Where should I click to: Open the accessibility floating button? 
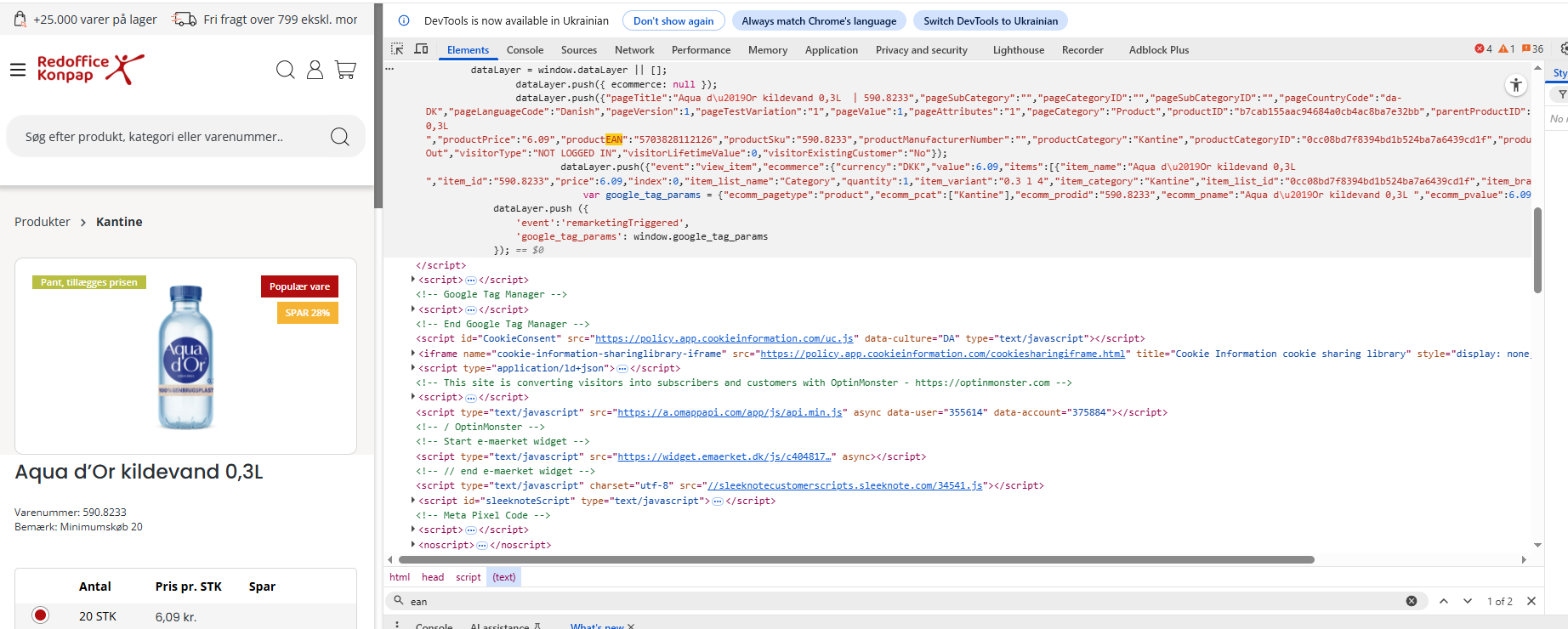[x=1516, y=85]
